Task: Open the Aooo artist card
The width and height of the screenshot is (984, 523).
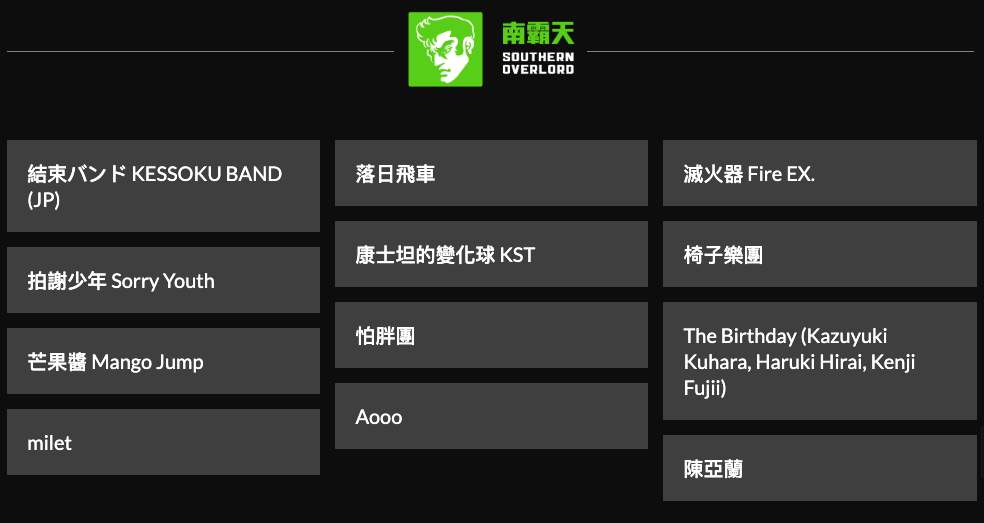Action: 491,416
